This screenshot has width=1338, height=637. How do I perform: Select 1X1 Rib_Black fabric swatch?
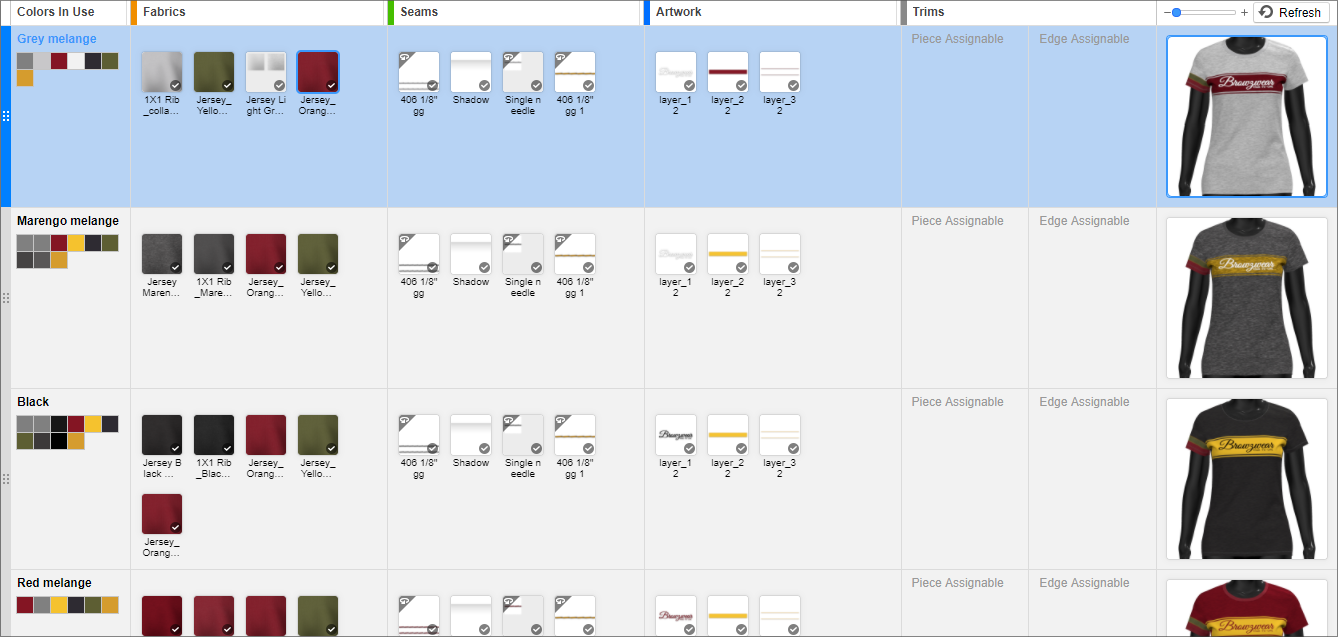[214, 435]
